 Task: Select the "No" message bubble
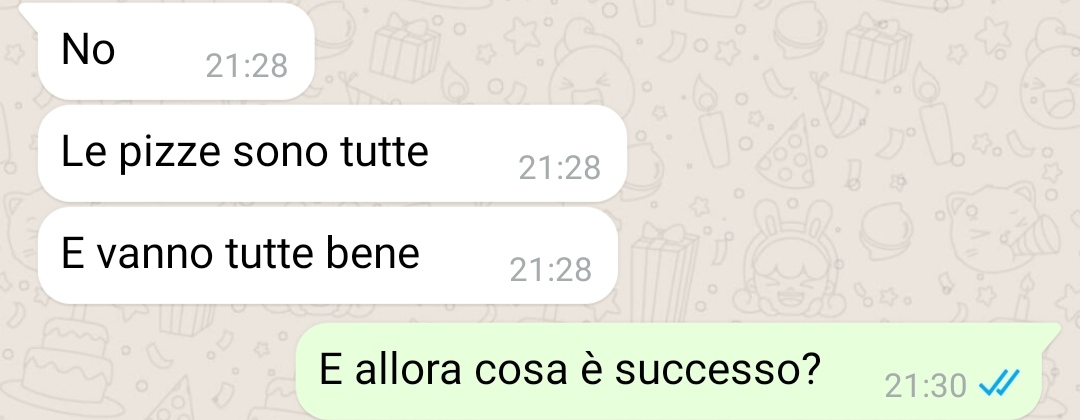click(176, 51)
